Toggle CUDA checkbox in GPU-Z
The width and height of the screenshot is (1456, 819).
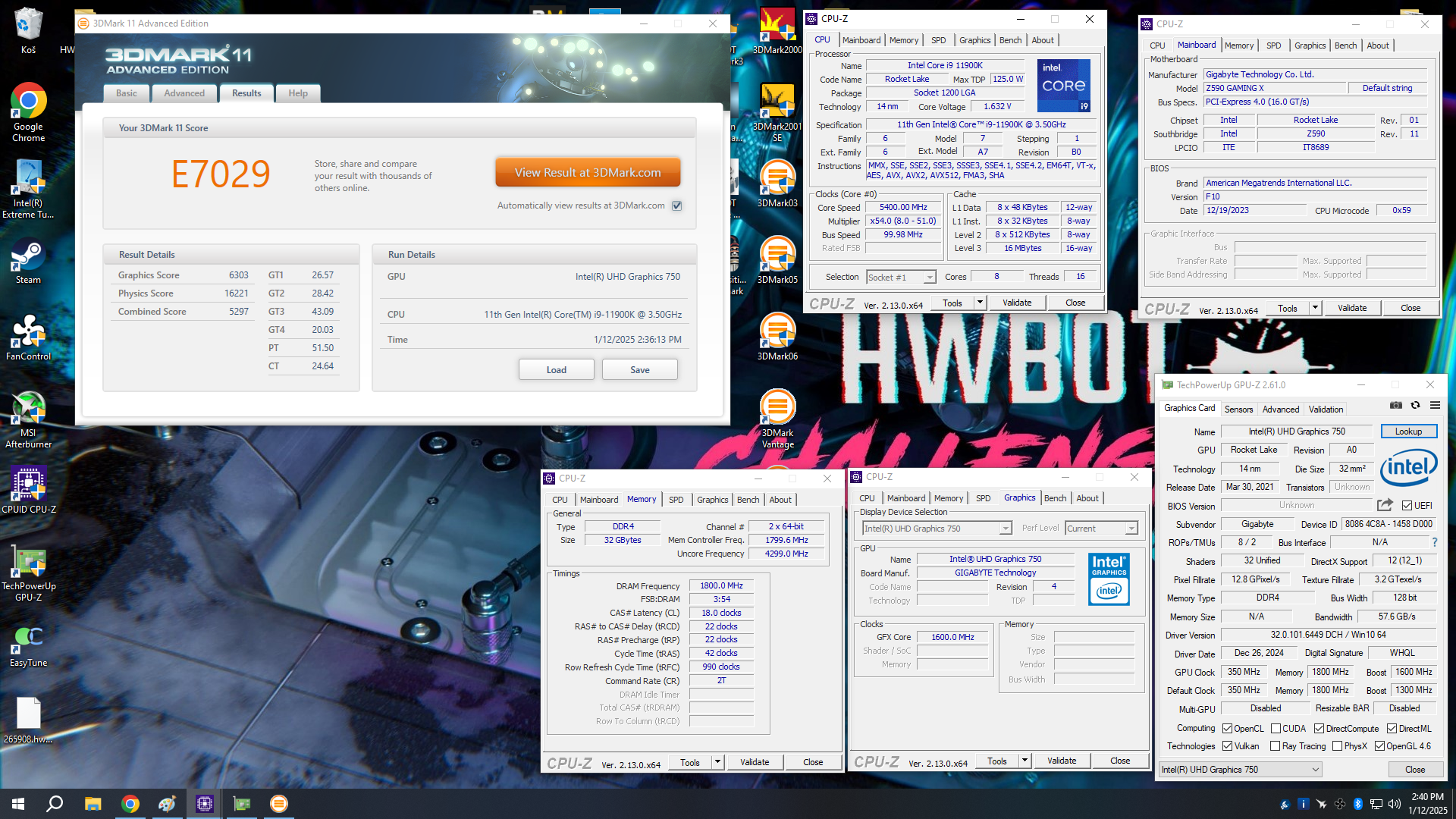click(x=1276, y=729)
